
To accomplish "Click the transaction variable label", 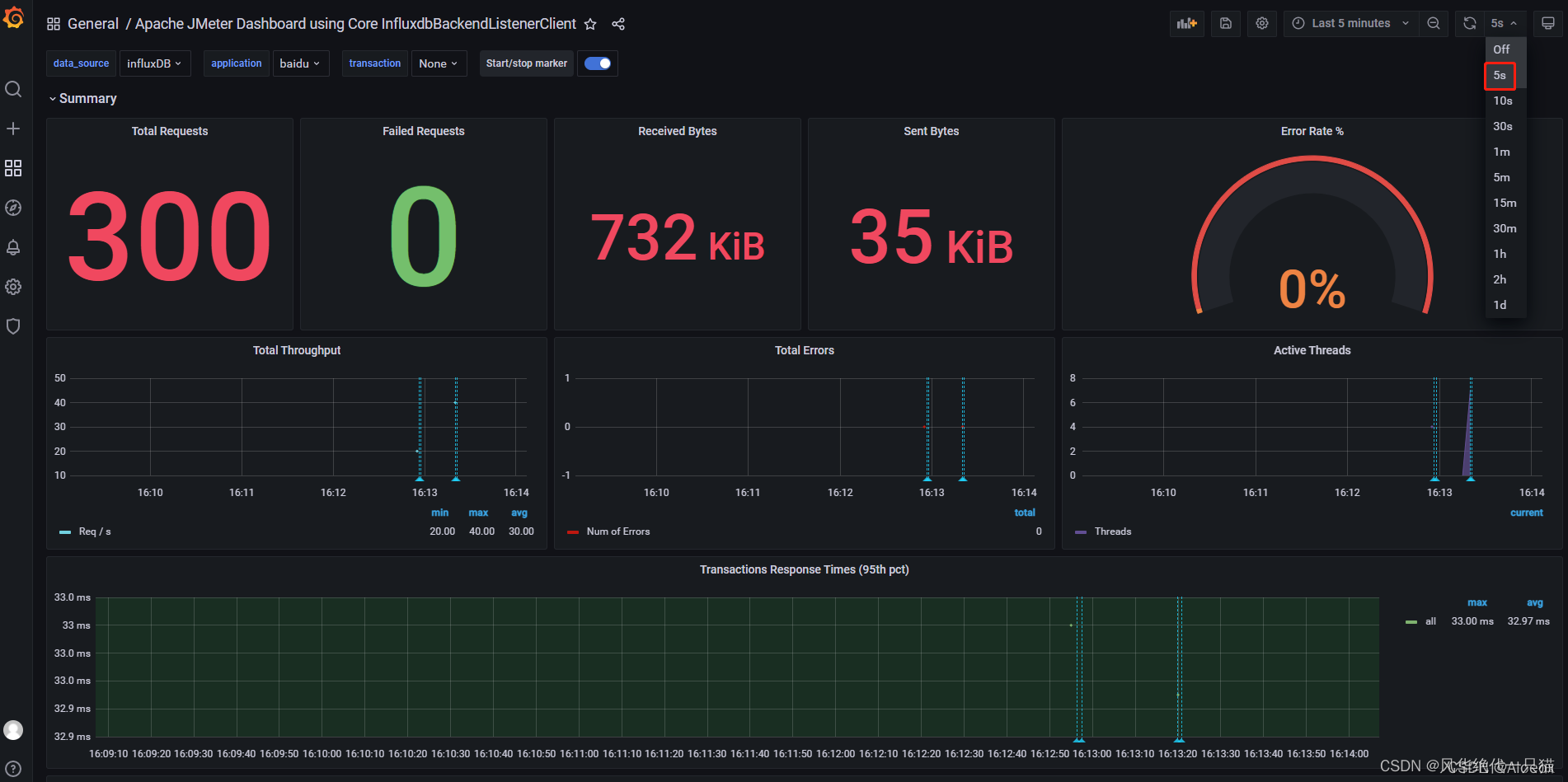I will coord(374,63).
